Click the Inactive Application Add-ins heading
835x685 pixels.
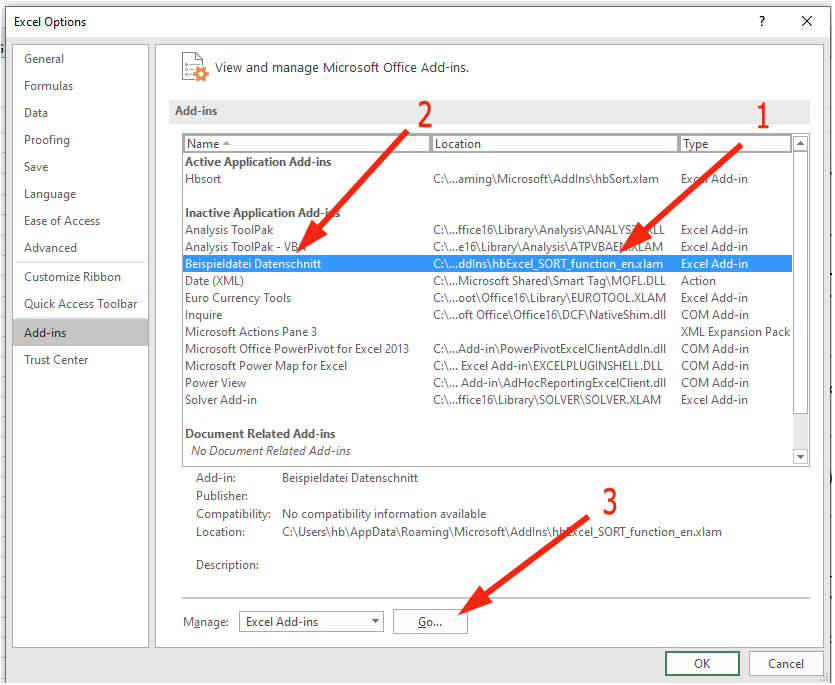[x=263, y=213]
